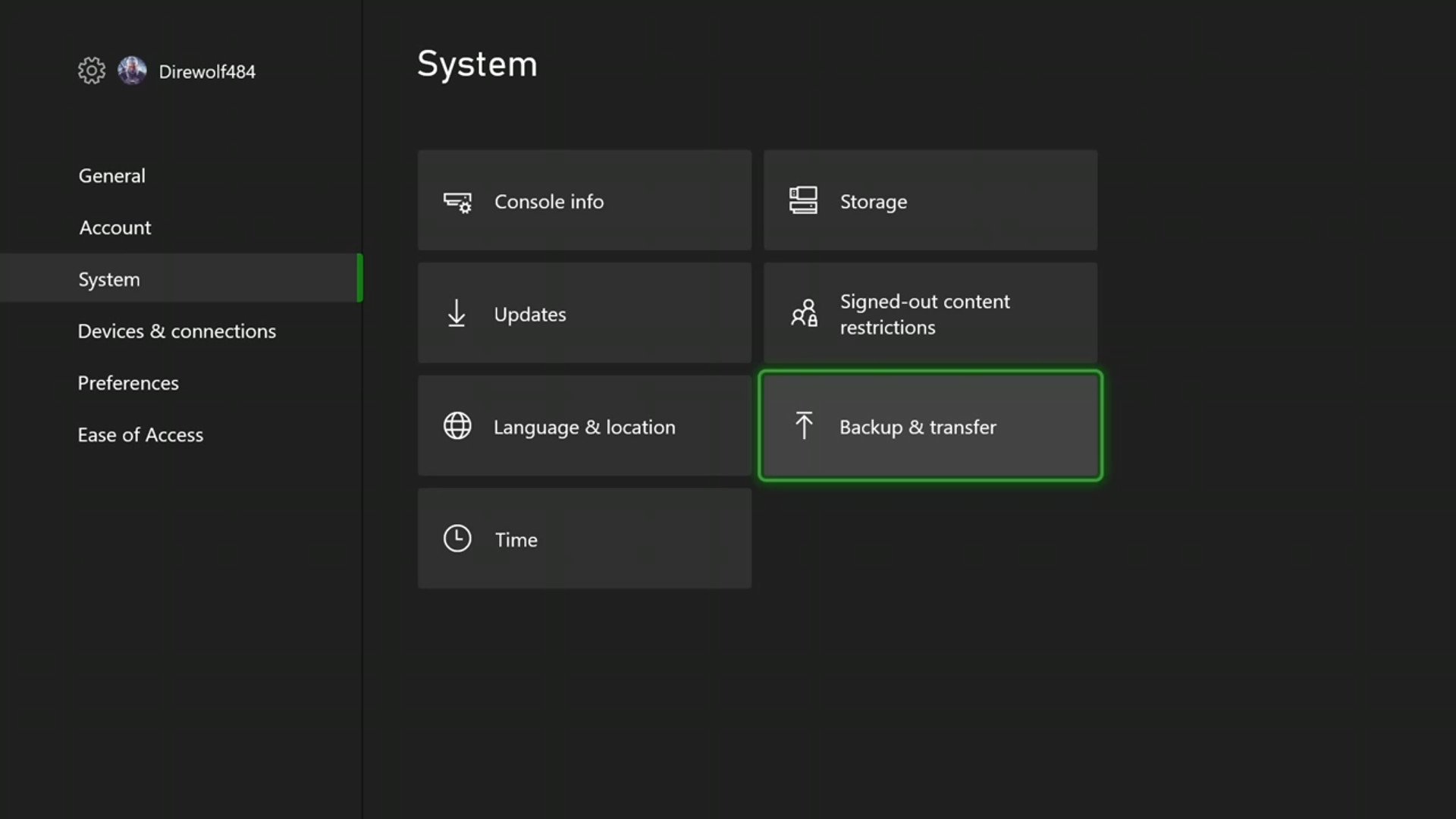Toggle signed-out content restrictions

tap(930, 313)
